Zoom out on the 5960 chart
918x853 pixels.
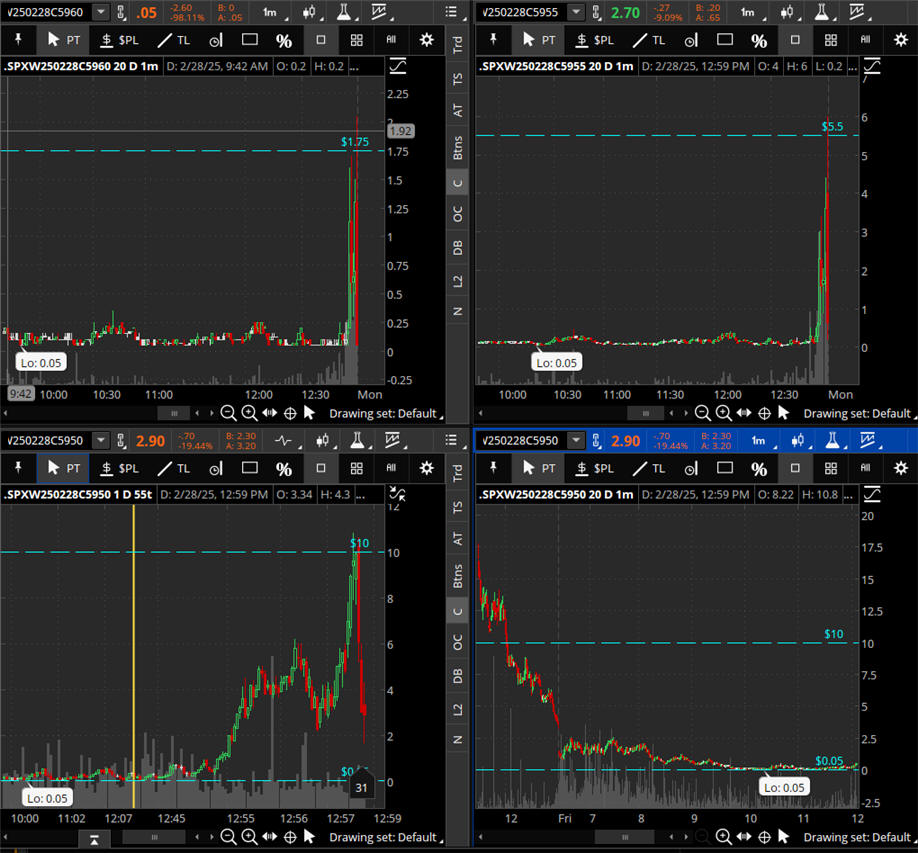tap(228, 413)
